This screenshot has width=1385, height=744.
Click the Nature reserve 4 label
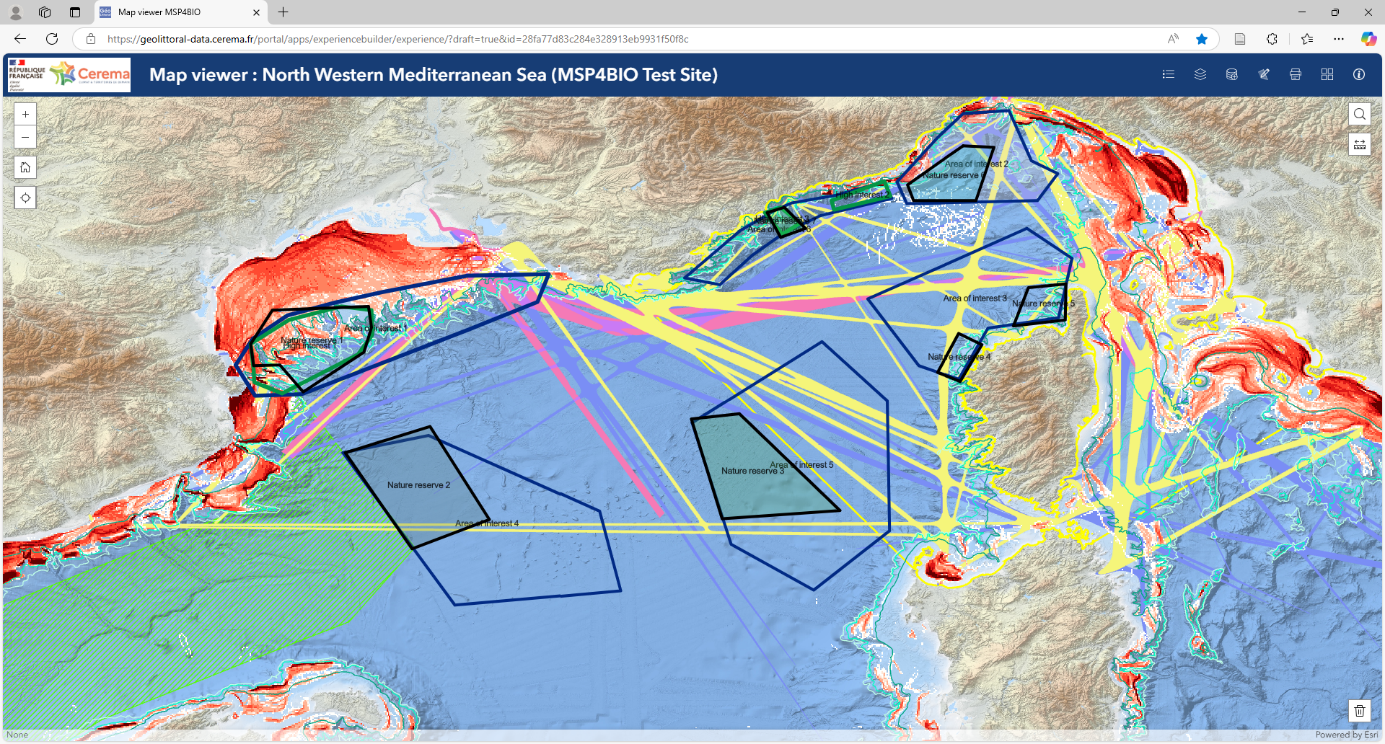click(959, 357)
